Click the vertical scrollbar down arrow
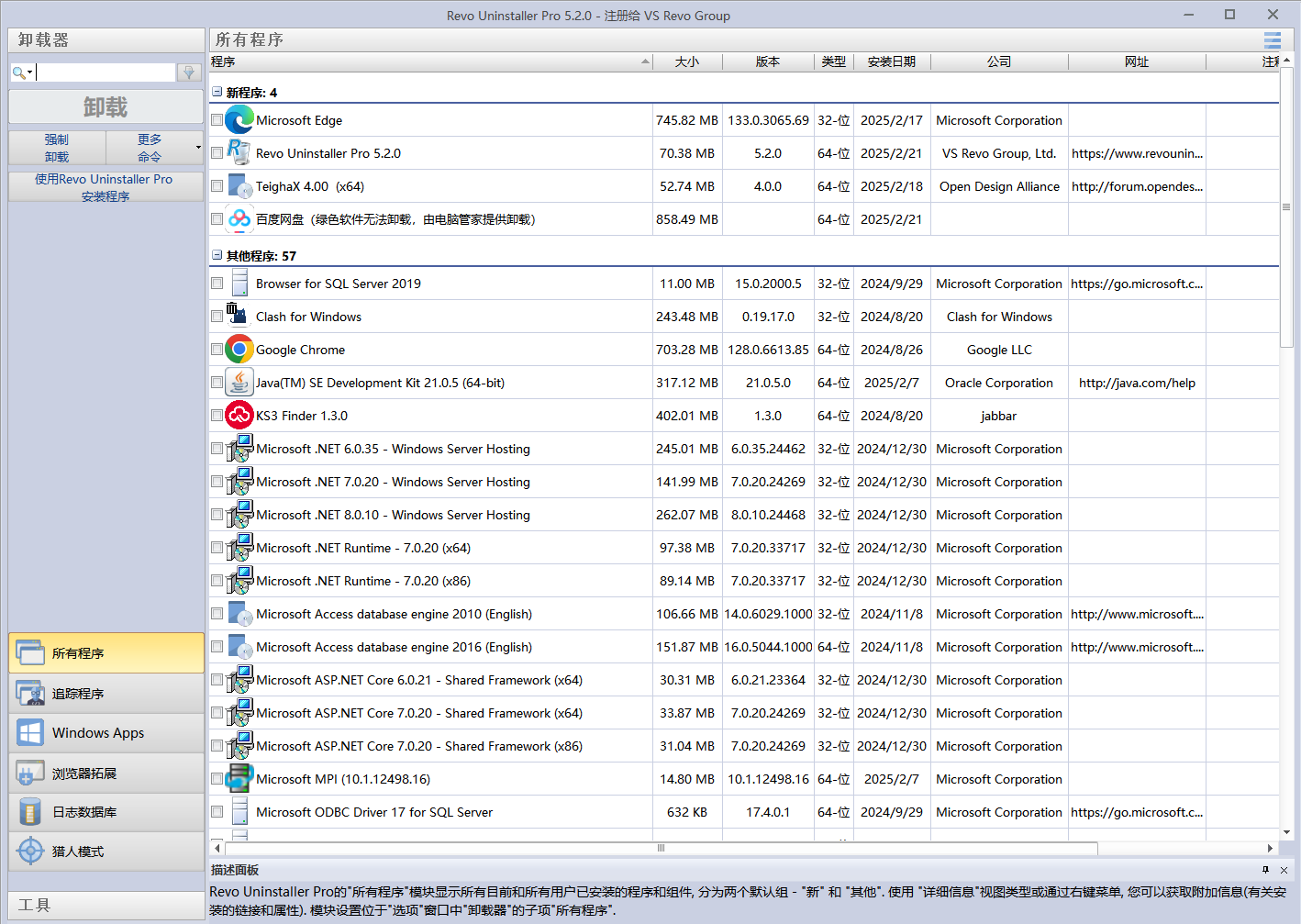 1286,832
